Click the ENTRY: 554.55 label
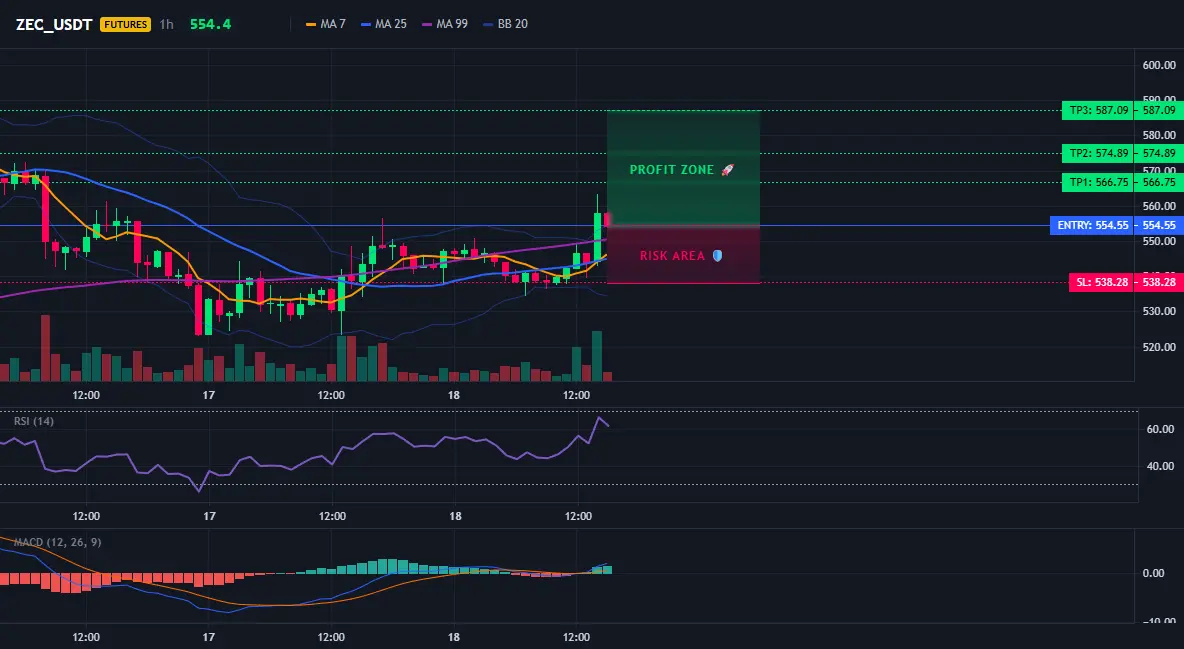 click(1092, 225)
